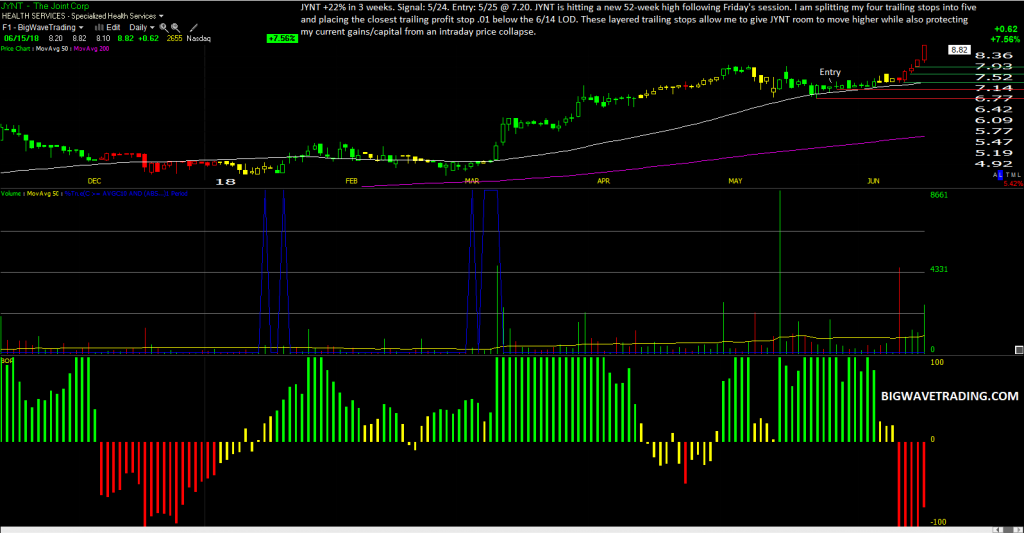This screenshot has width=1024, height=533.
Task: Open the Edit chart bars icon
Action: coord(99,27)
